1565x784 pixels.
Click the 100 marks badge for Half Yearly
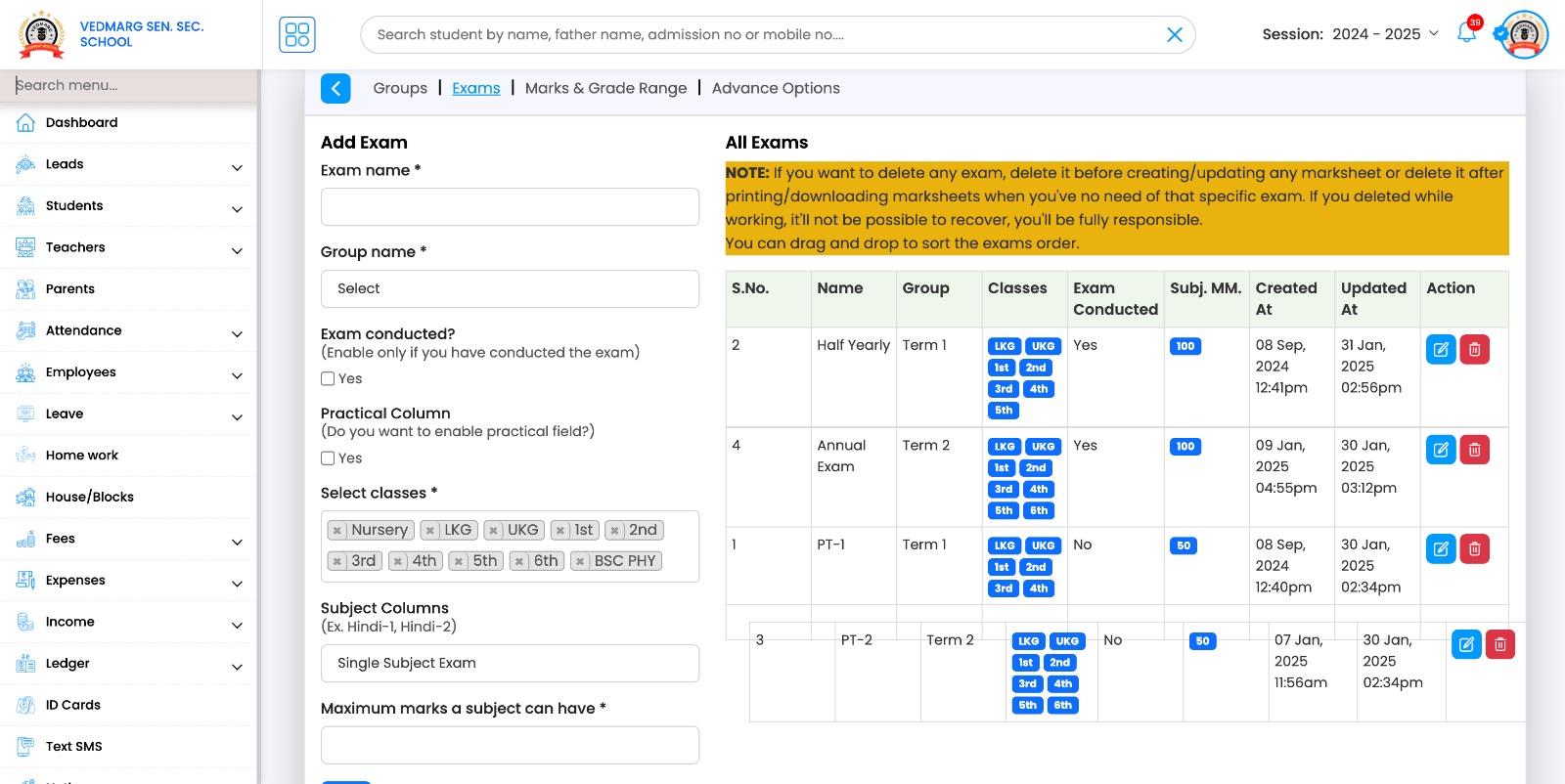pyautogui.click(x=1185, y=346)
